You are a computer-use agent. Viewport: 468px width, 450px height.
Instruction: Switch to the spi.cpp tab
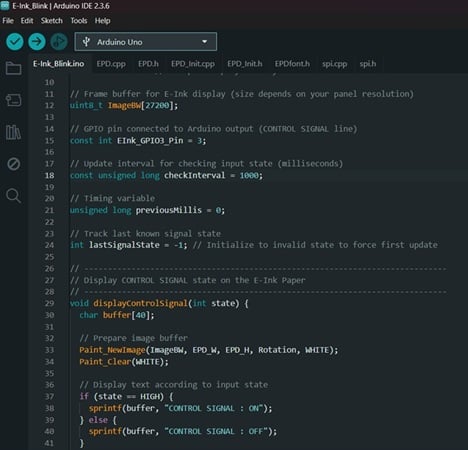pyautogui.click(x=334, y=64)
